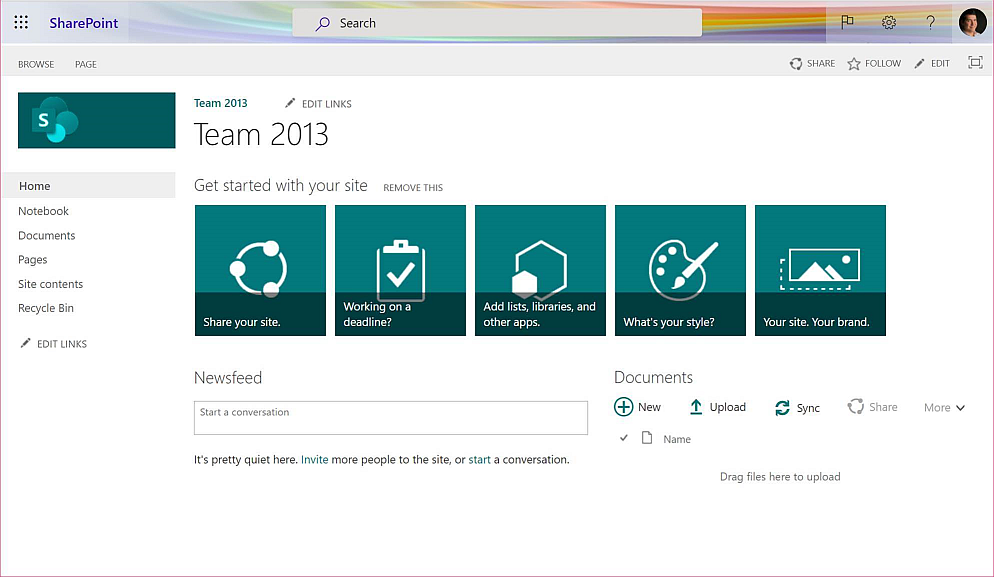Click the Team 2013 breadcrumb link
Screen dimensions: 994x577
[x=221, y=103]
